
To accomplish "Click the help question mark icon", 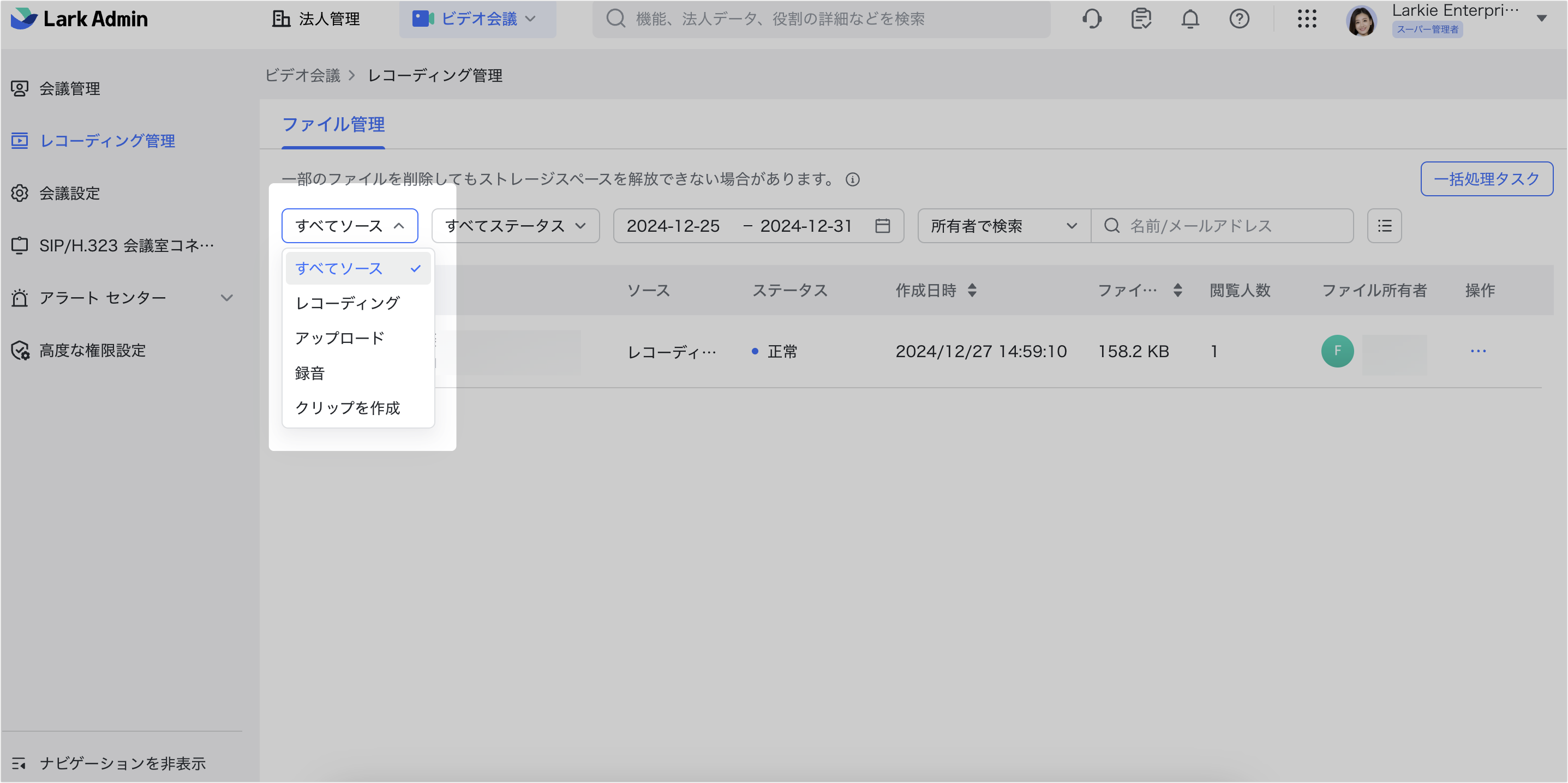I will [1238, 19].
